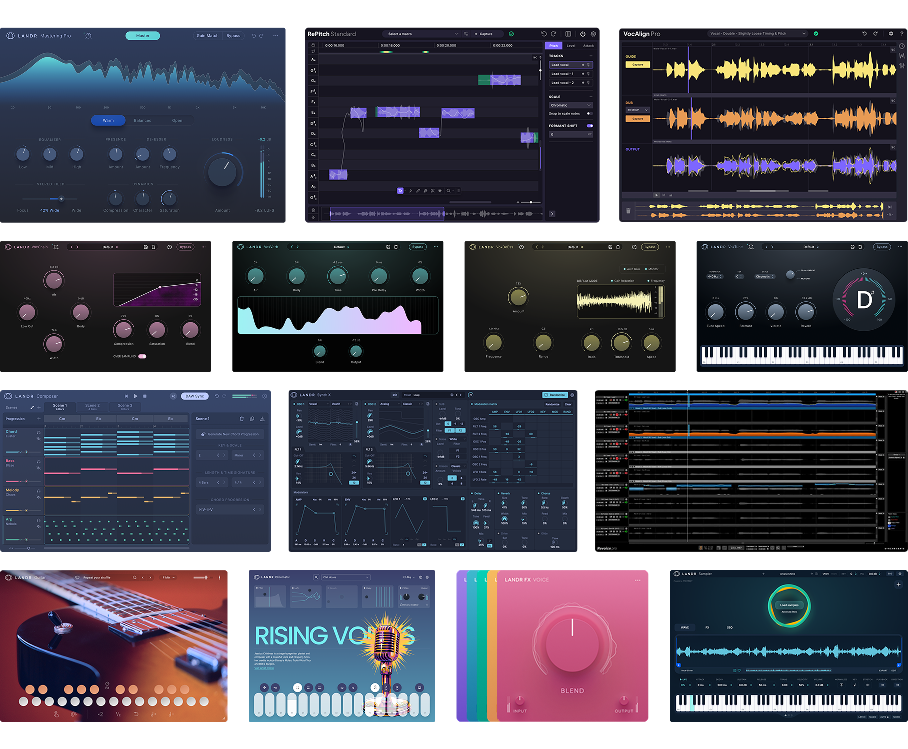Open the OSC 1 waveform dropdown in Synth X

click(x=317, y=404)
